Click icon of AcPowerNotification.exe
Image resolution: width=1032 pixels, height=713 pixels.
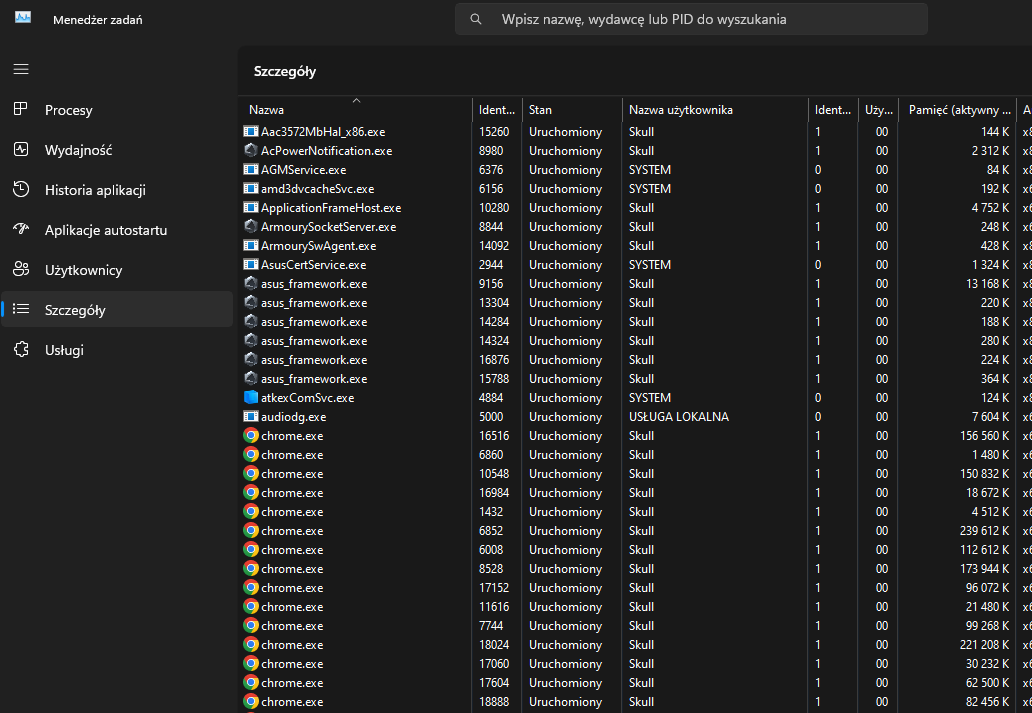(251, 151)
